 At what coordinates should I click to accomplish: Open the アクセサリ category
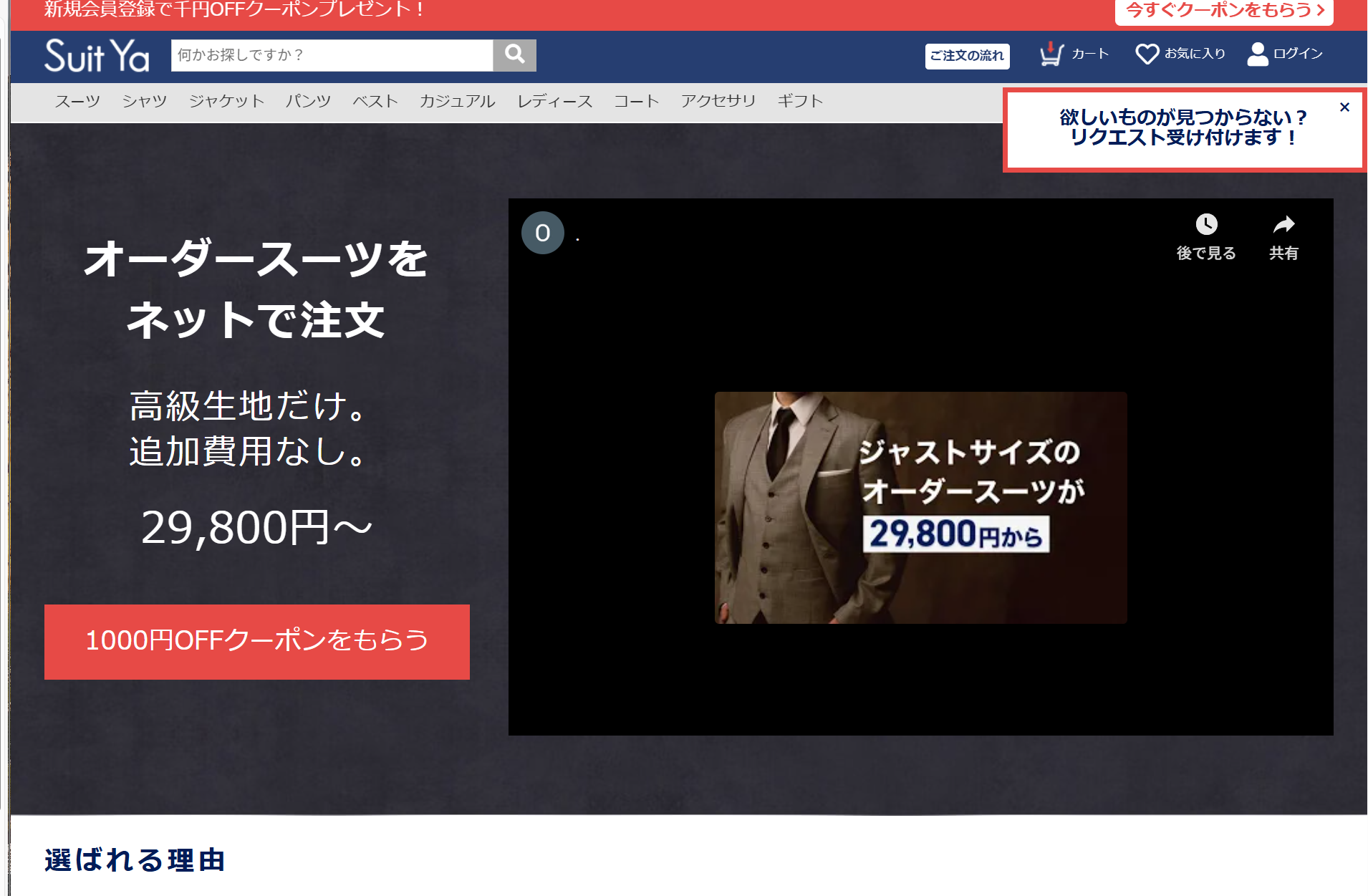coord(718,102)
